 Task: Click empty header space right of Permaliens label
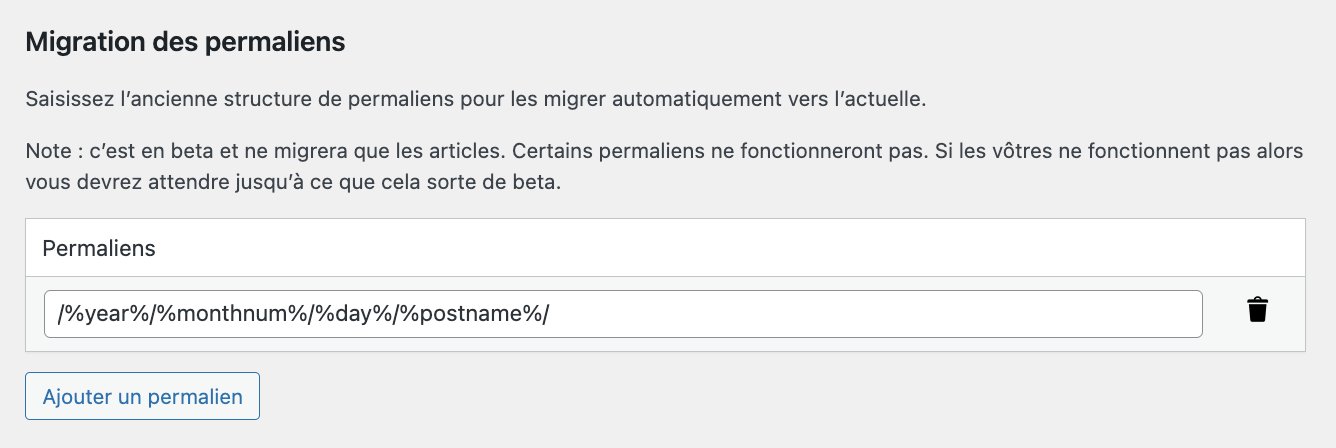pos(700,248)
